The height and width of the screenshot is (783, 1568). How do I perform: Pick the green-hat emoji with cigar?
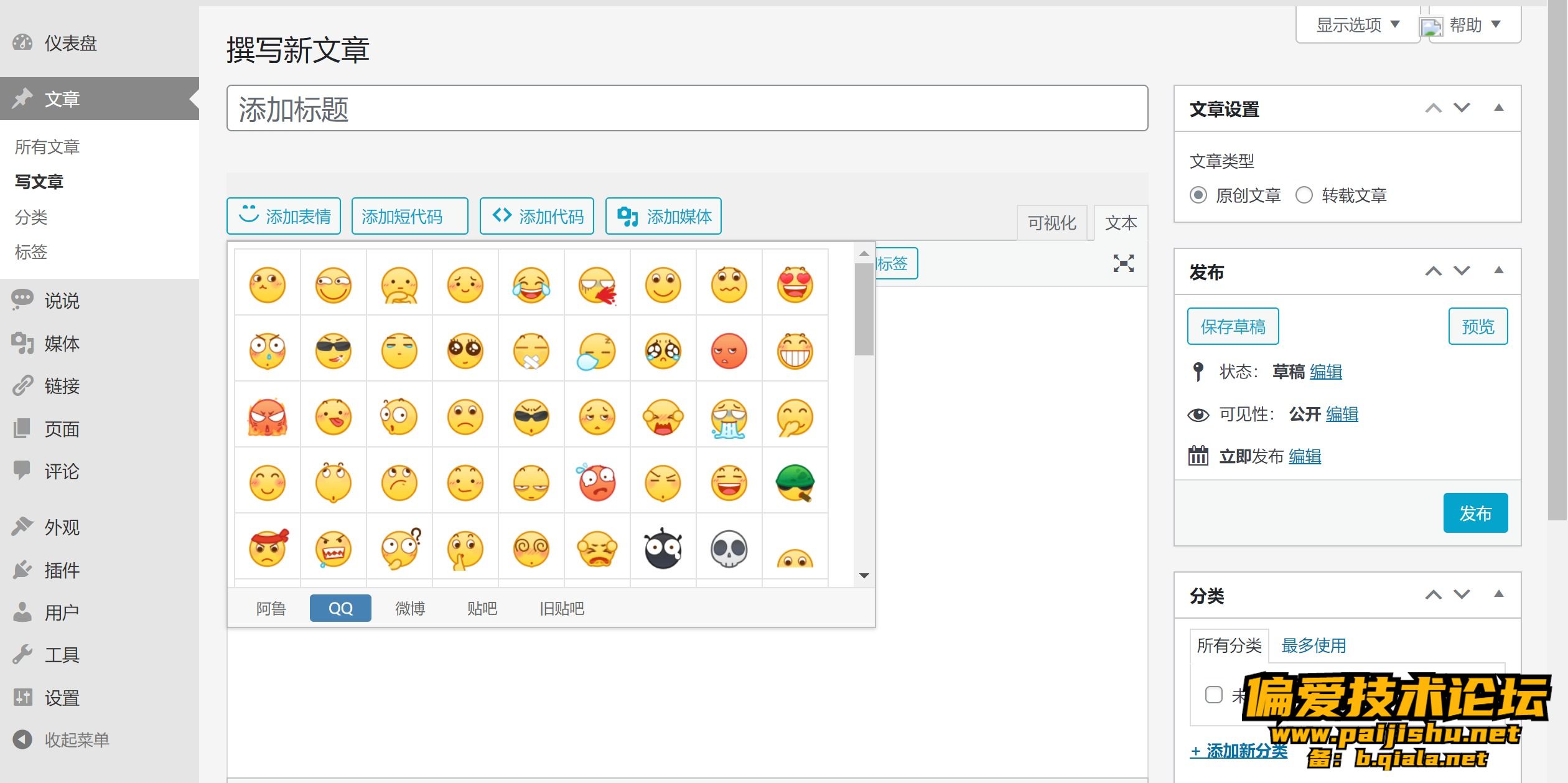coord(795,483)
